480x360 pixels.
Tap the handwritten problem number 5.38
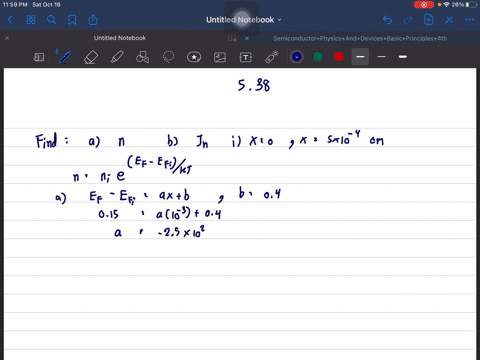254,85
